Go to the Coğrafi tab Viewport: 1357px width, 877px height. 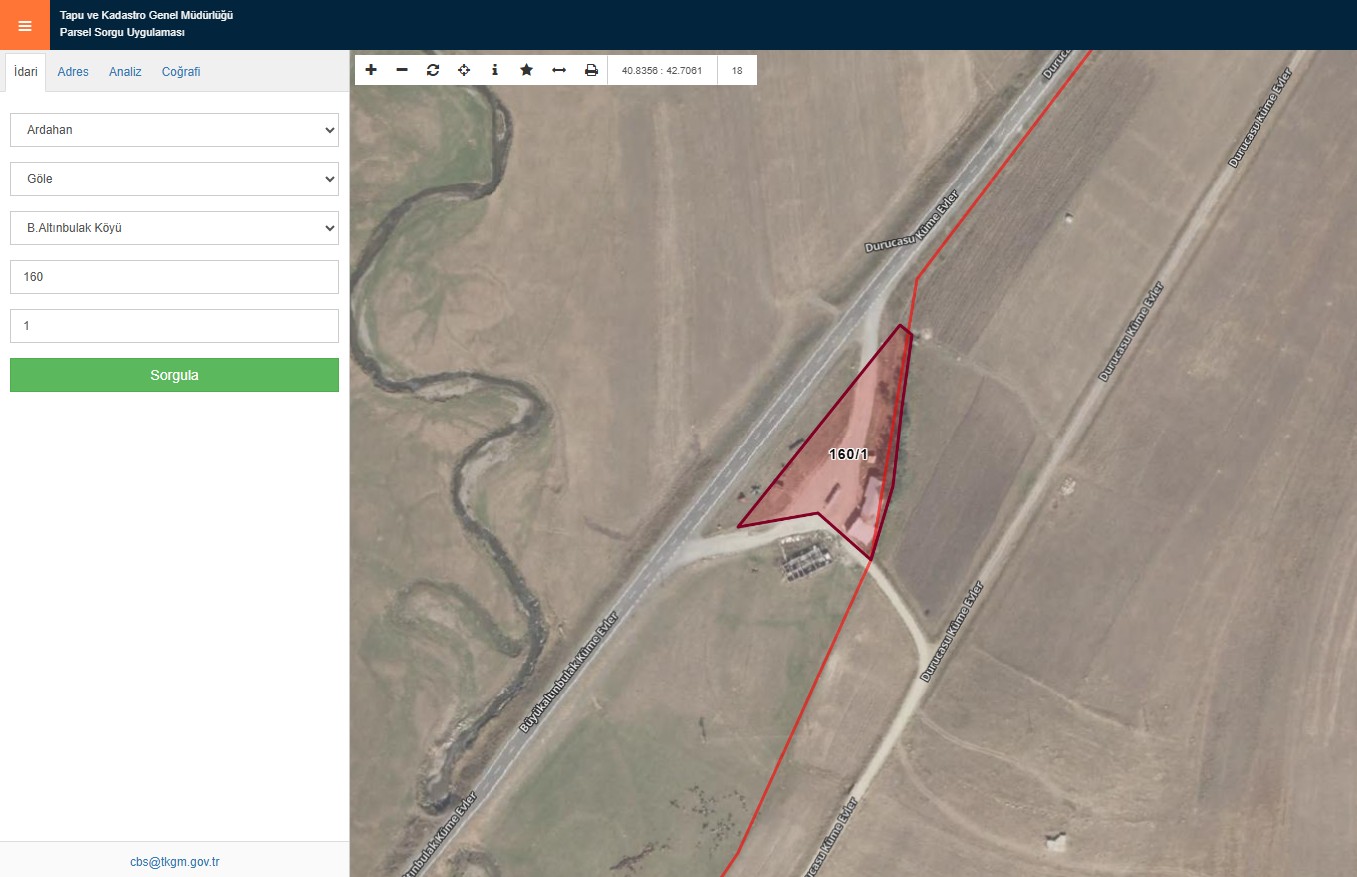pyautogui.click(x=181, y=72)
